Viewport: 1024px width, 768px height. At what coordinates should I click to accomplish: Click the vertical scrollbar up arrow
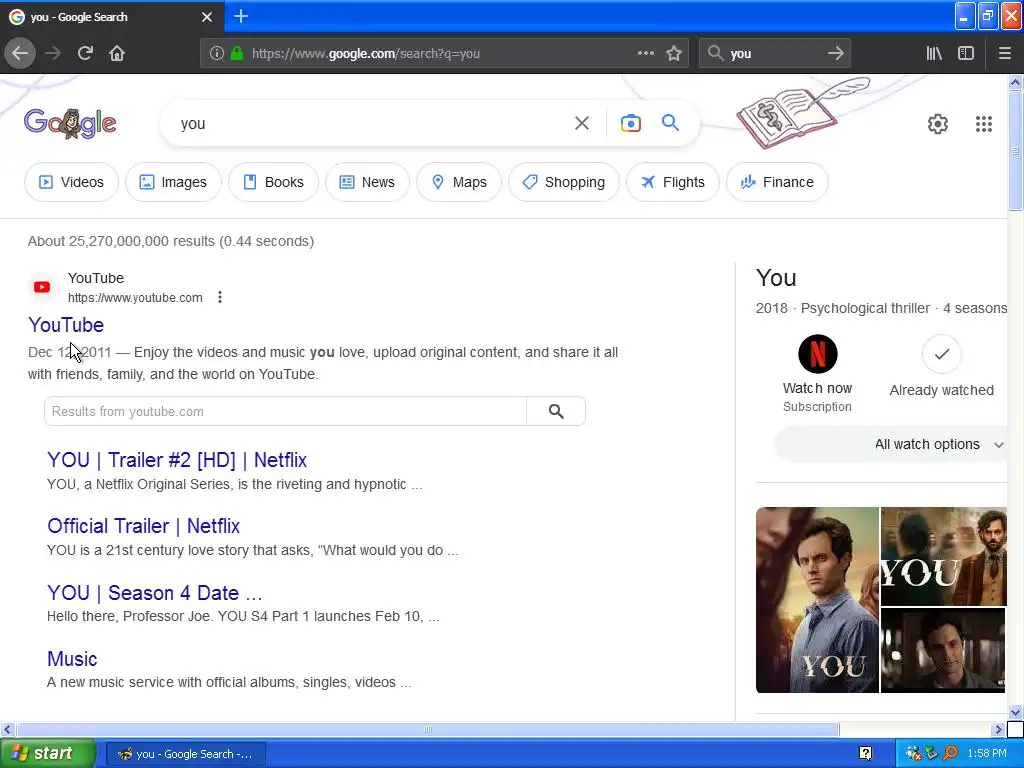[1015, 82]
